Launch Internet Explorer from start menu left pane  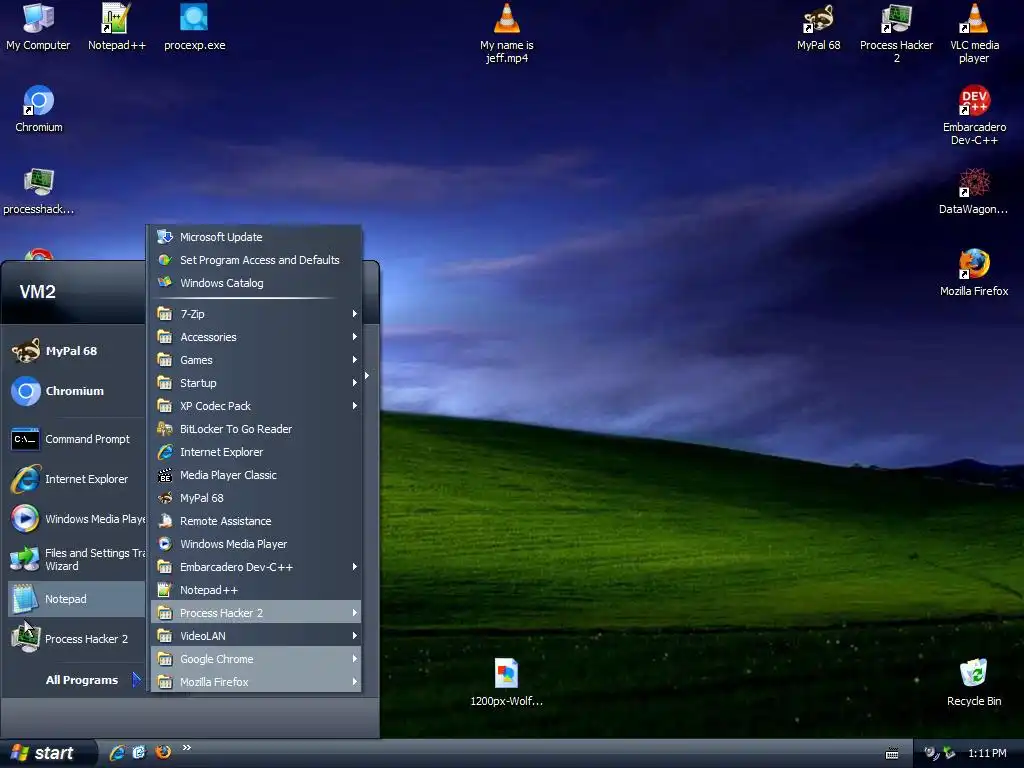pos(76,479)
